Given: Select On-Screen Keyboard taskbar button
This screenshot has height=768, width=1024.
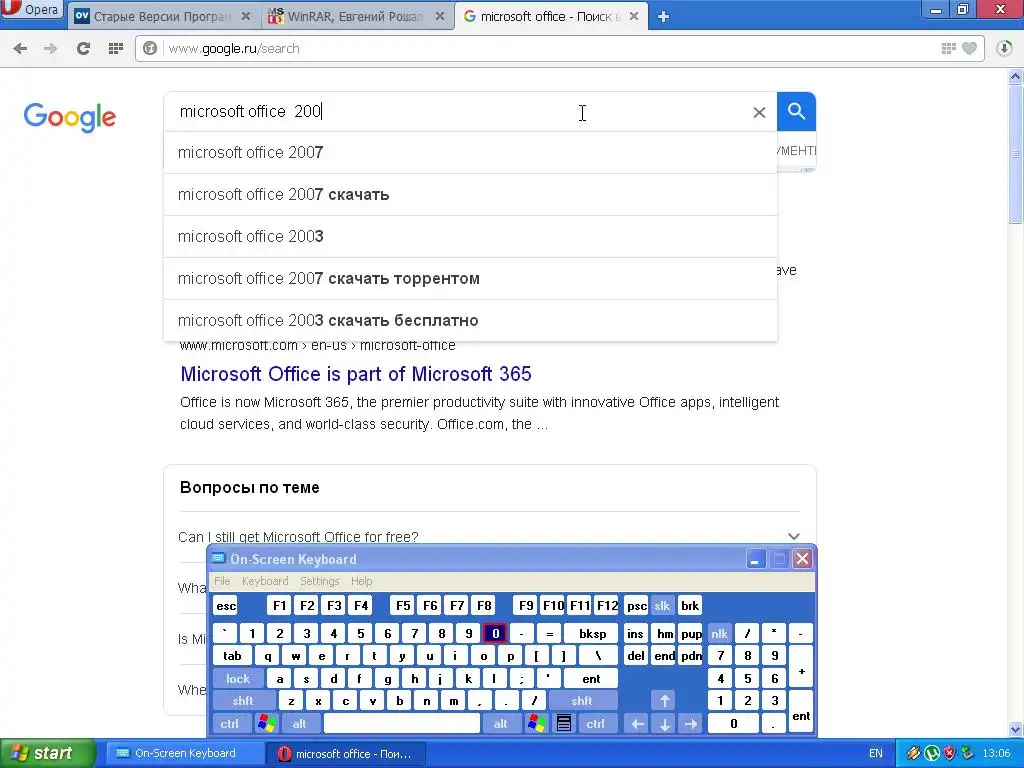Looking at the screenshot, I should pos(184,754).
